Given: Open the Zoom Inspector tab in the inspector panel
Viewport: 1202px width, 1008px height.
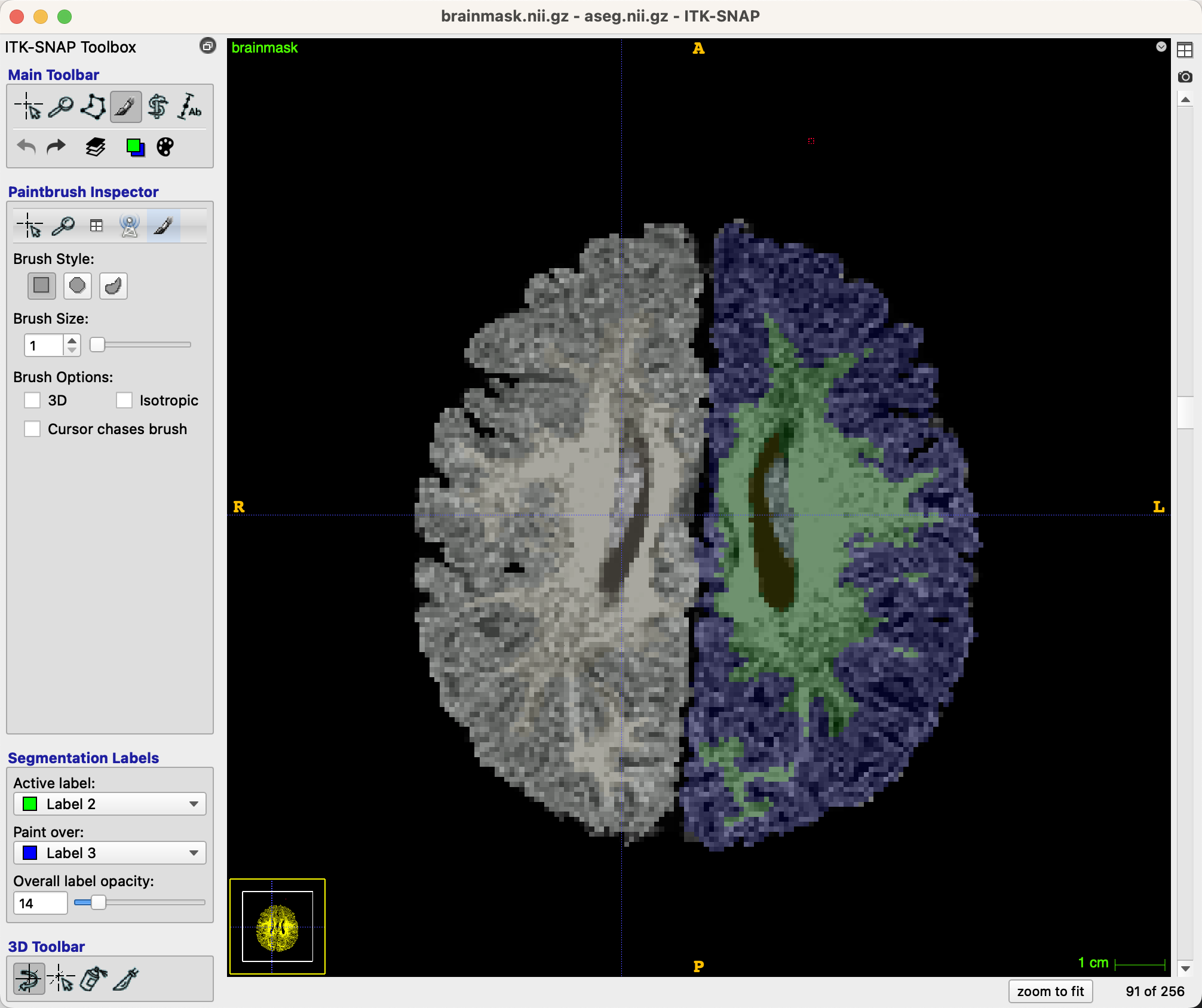Looking at the screenshot, I should pos(63,226).
